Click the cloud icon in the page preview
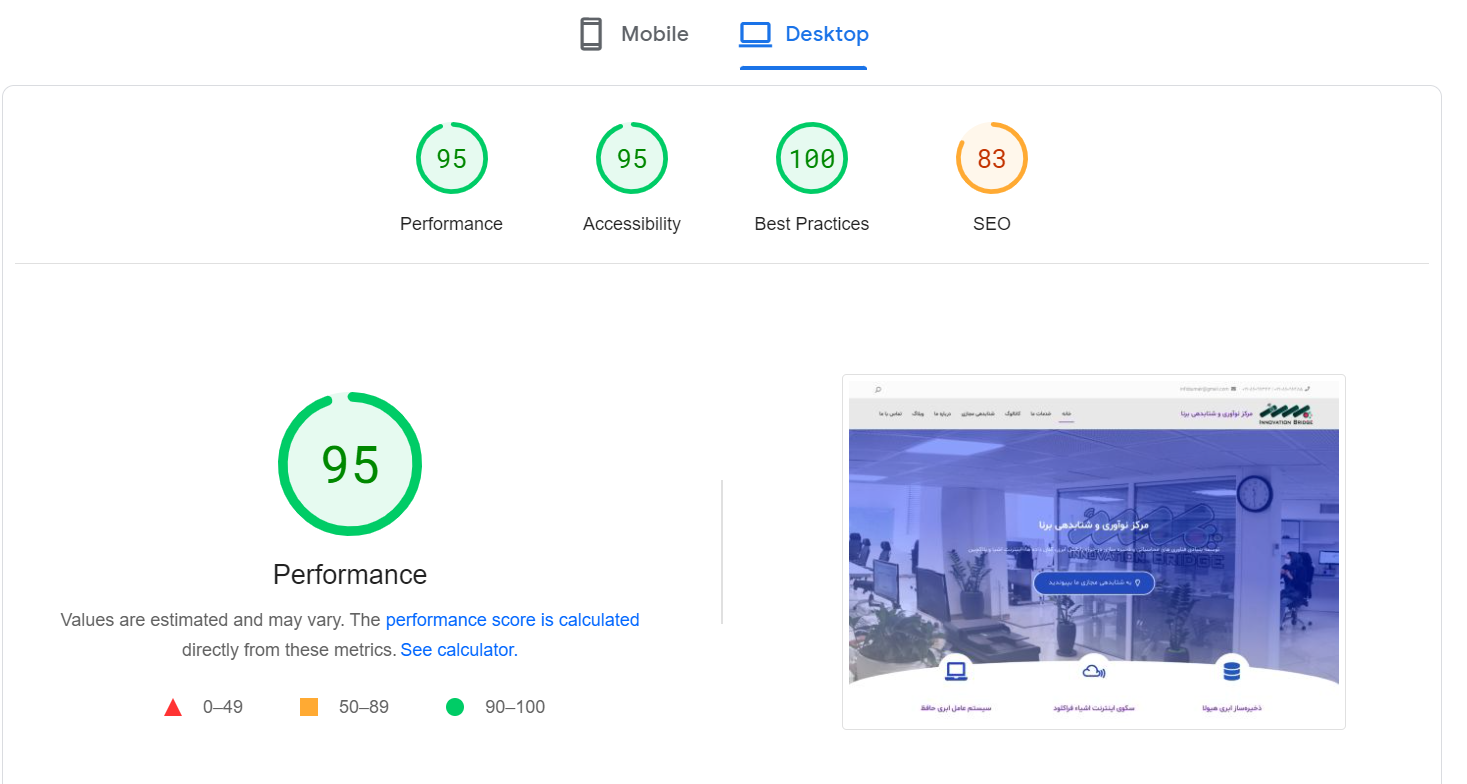 click(x=1093, y=671)
